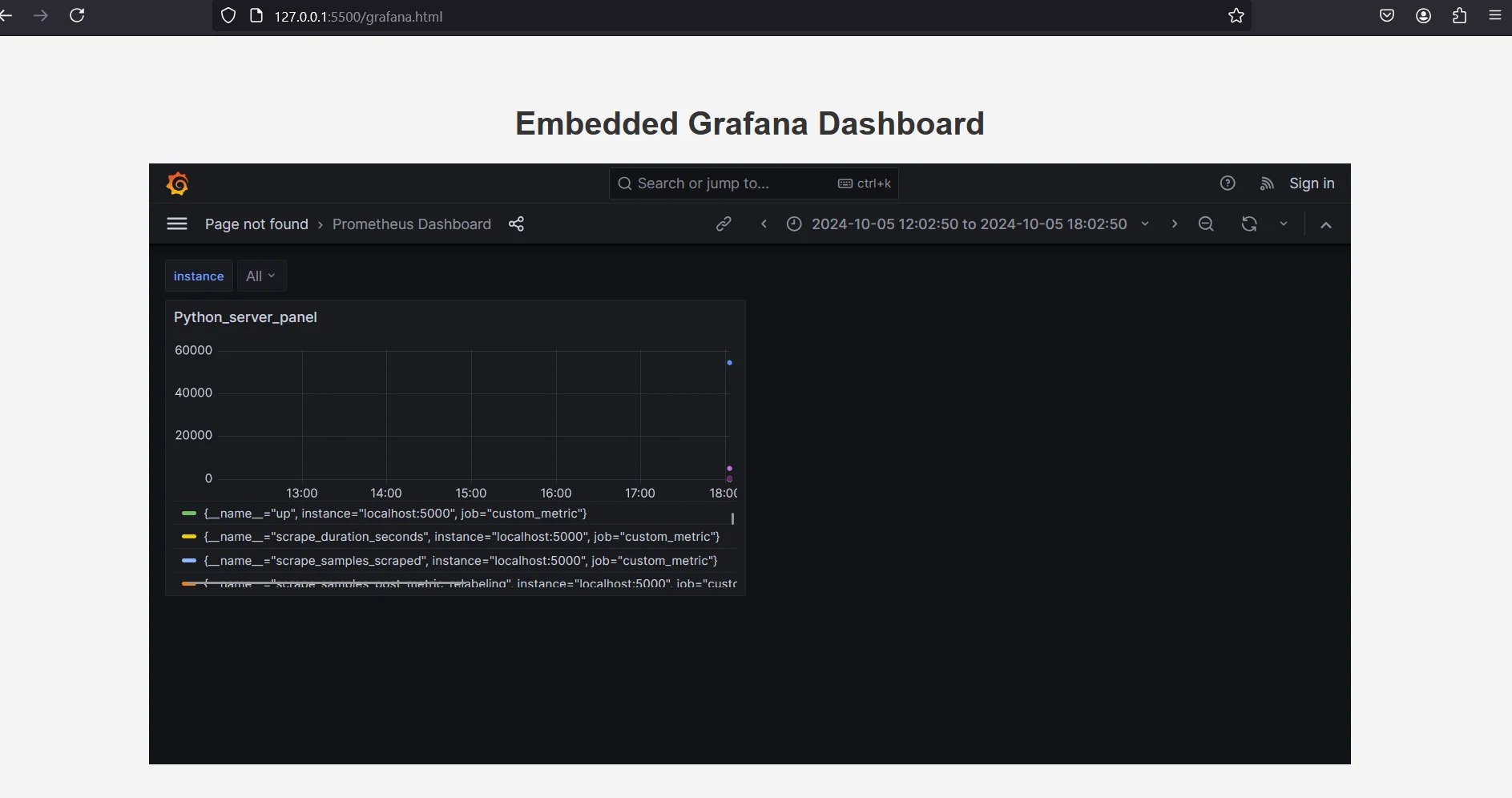Collapse the top toolbar with chevron up
This screenshot has height=798, width=1512.
pyautogui.click(x=1326, y=224)
